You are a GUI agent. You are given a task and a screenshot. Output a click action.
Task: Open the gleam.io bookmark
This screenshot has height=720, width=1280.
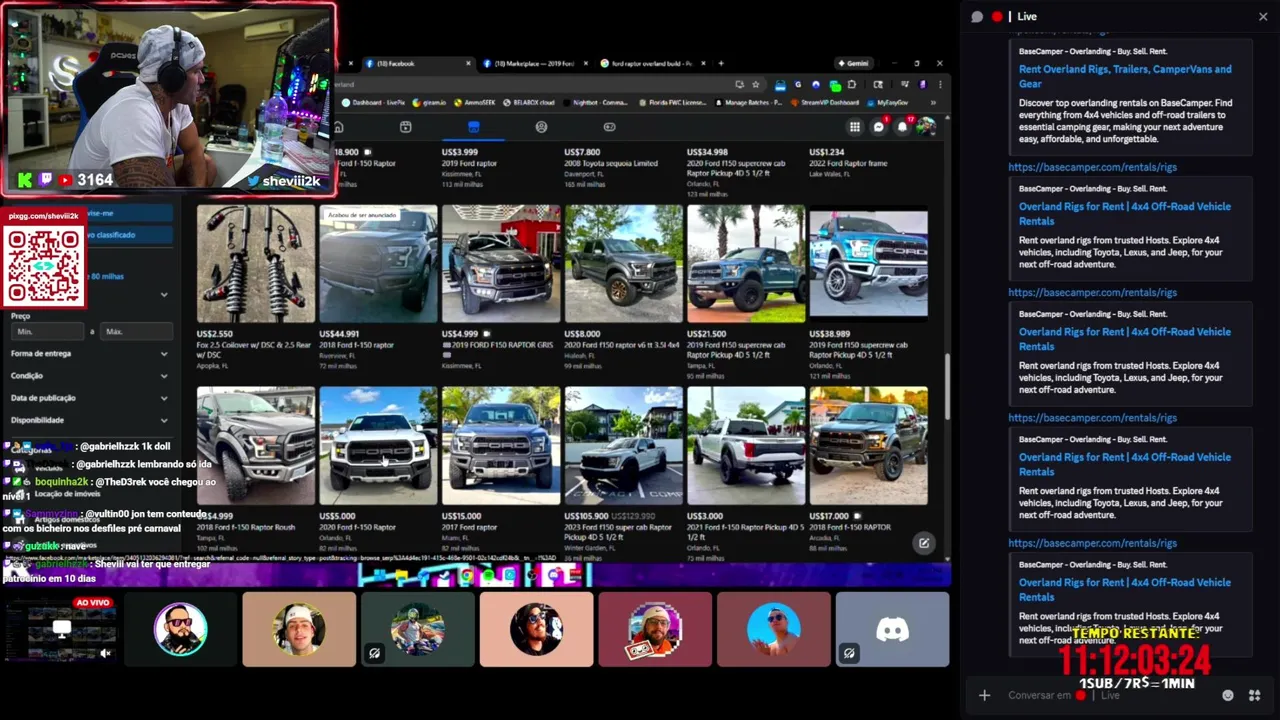coord(430,102)
